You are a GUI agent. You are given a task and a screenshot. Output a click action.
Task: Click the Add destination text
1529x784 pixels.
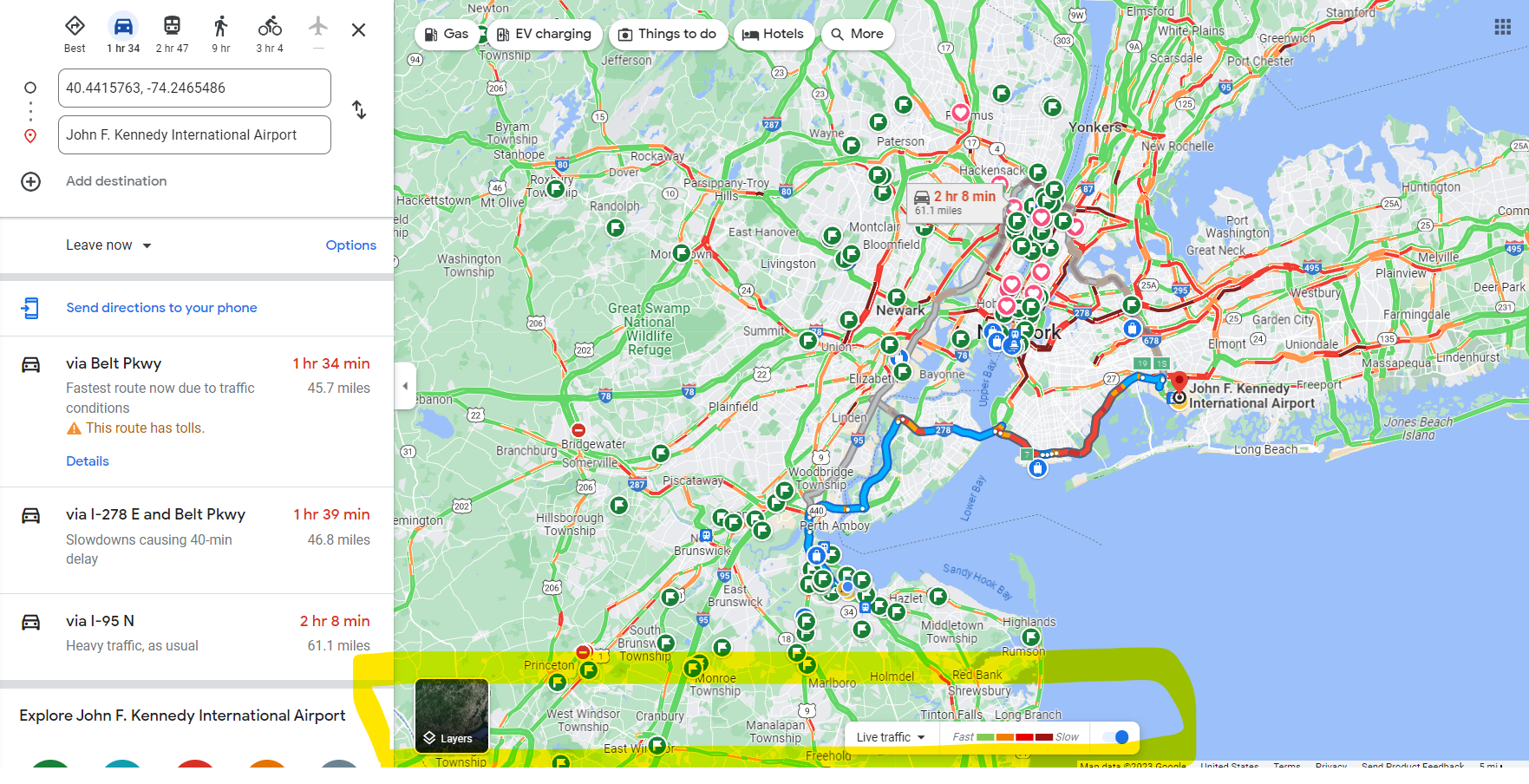pyautogui.click(x=116, y=181)
